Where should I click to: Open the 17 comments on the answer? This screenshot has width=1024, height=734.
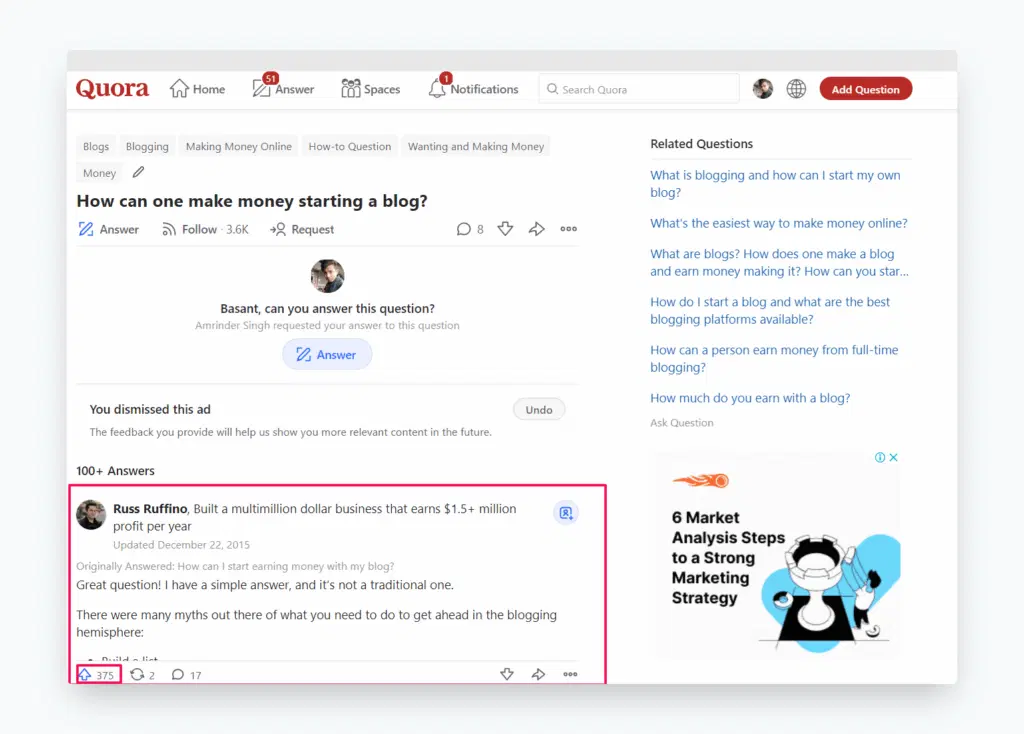tap(186, 675)
